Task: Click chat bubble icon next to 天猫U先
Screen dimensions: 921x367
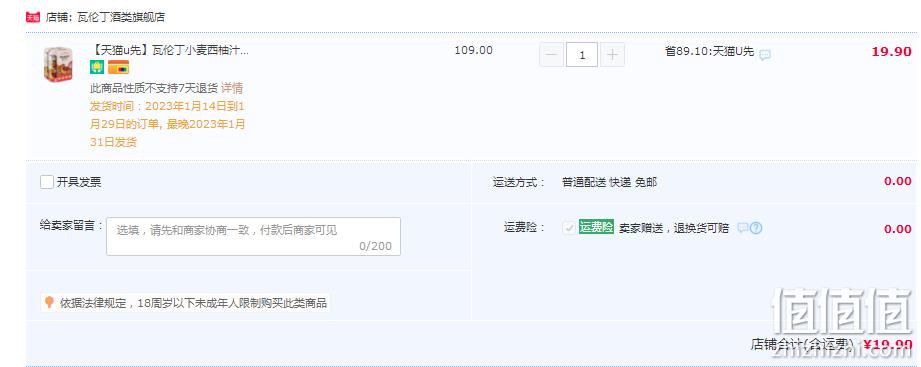Action: tap(765, 55)
